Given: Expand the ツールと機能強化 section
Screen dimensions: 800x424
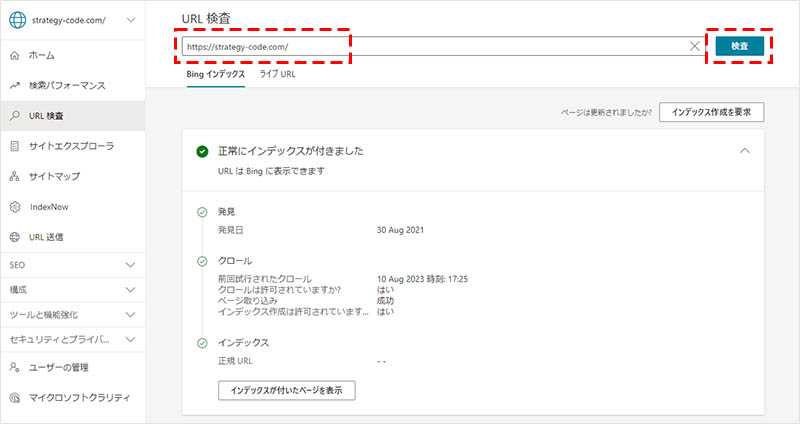Looking at the screenshot, I should point(131,315).
